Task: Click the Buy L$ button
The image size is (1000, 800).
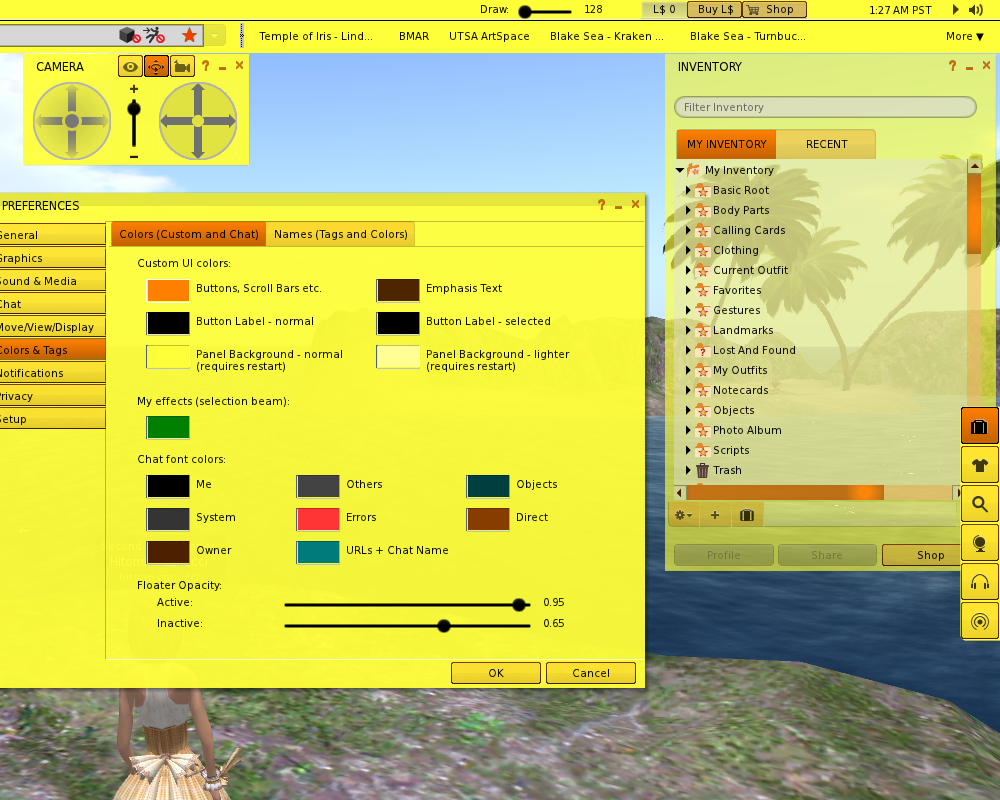Action: [x=713, y=9]
